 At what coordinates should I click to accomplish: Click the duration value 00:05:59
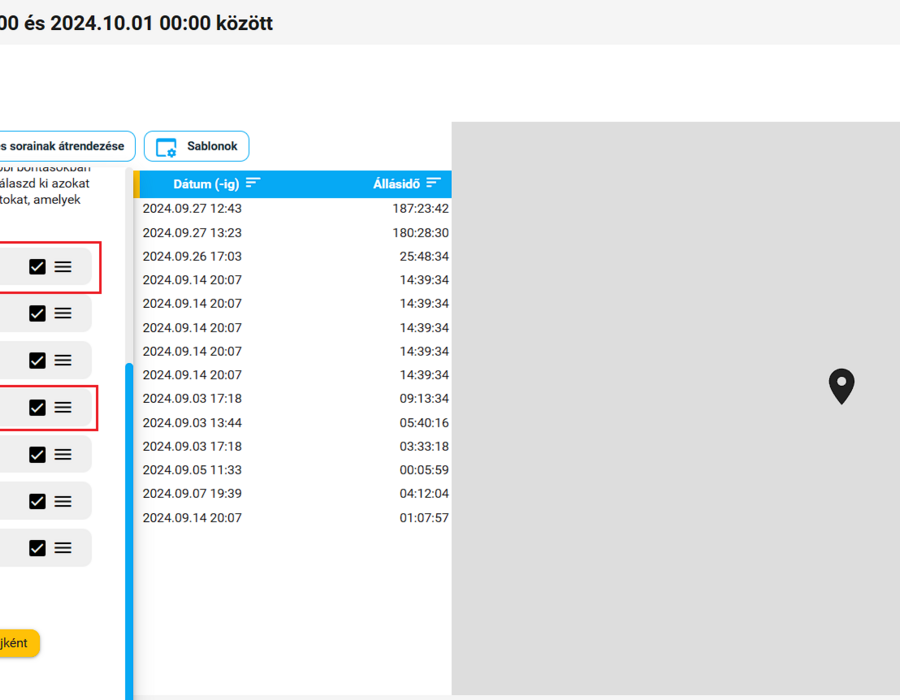coord(424,470)
